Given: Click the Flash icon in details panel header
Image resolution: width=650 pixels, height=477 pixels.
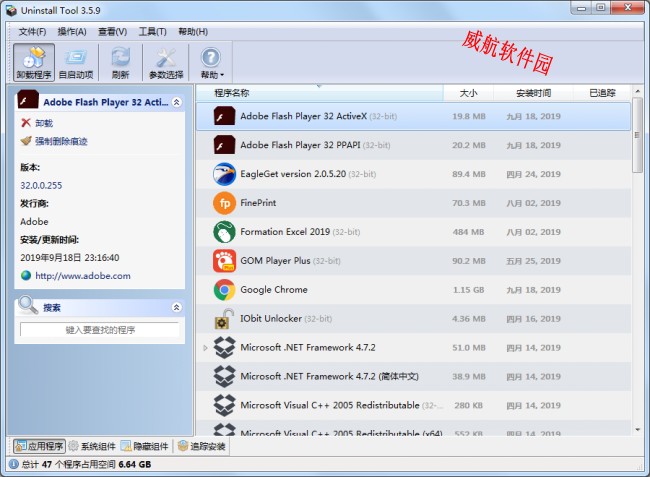Looking at the screenshot, I should (x=28, y=101).
